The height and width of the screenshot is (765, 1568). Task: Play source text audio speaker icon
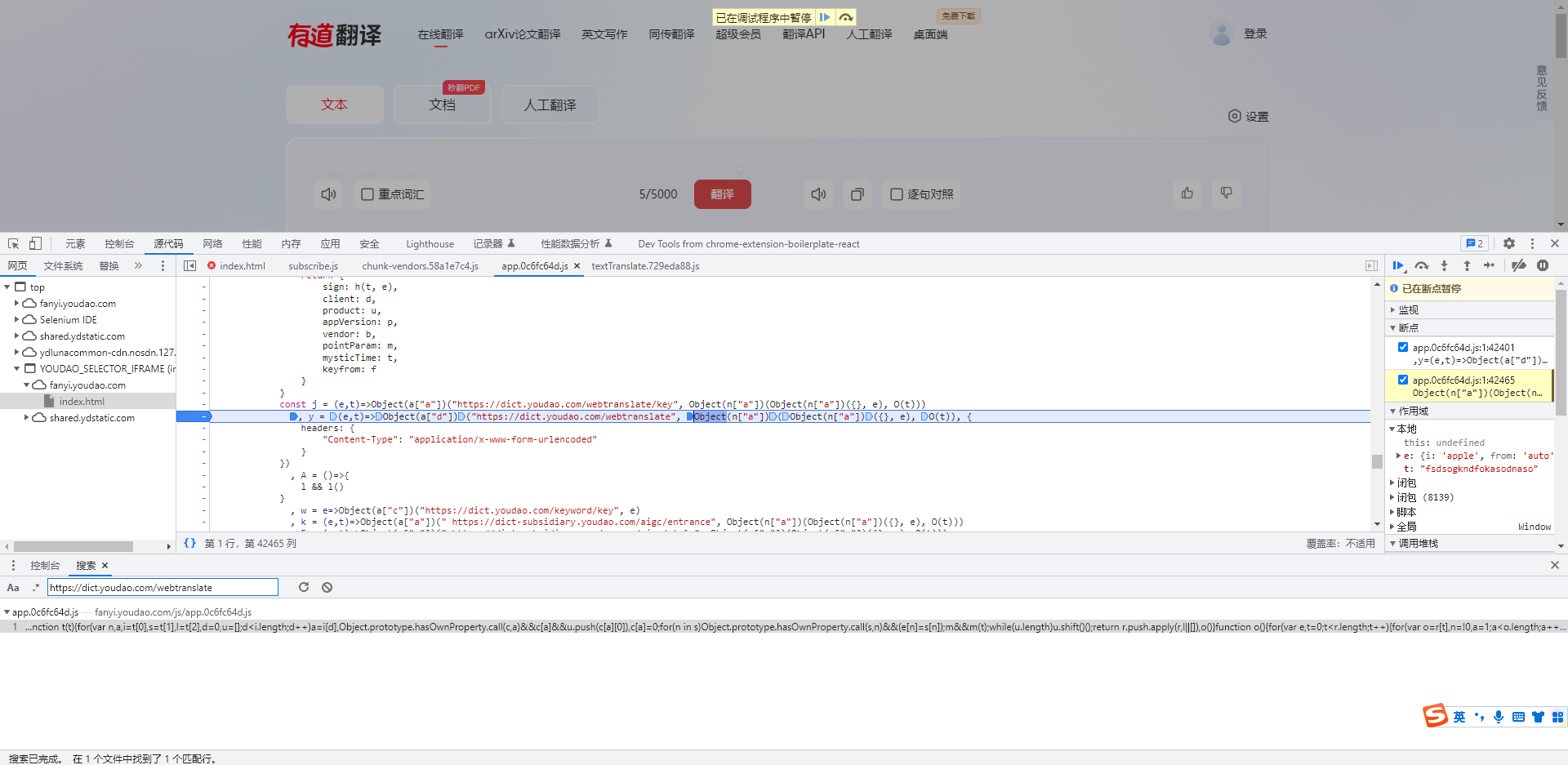[x=328, y=194]
